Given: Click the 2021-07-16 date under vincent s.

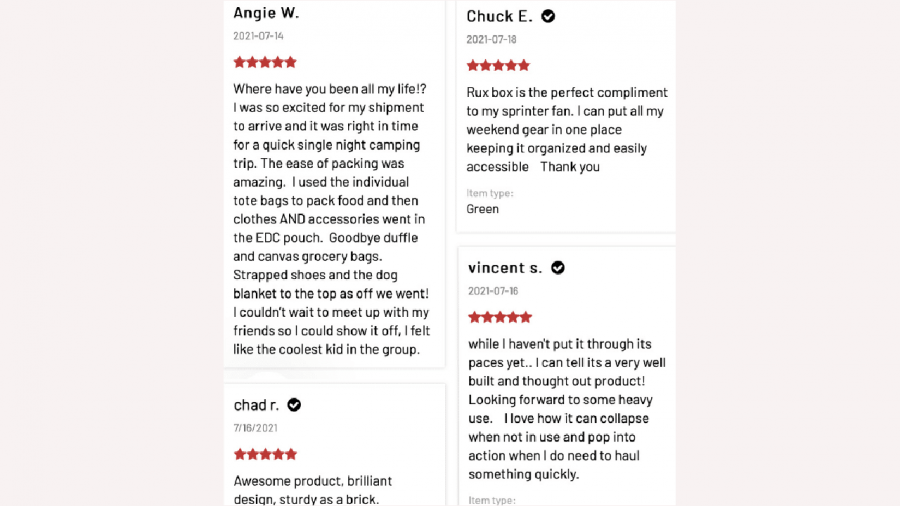Looking at the screenshot, I should click(493, 291).
